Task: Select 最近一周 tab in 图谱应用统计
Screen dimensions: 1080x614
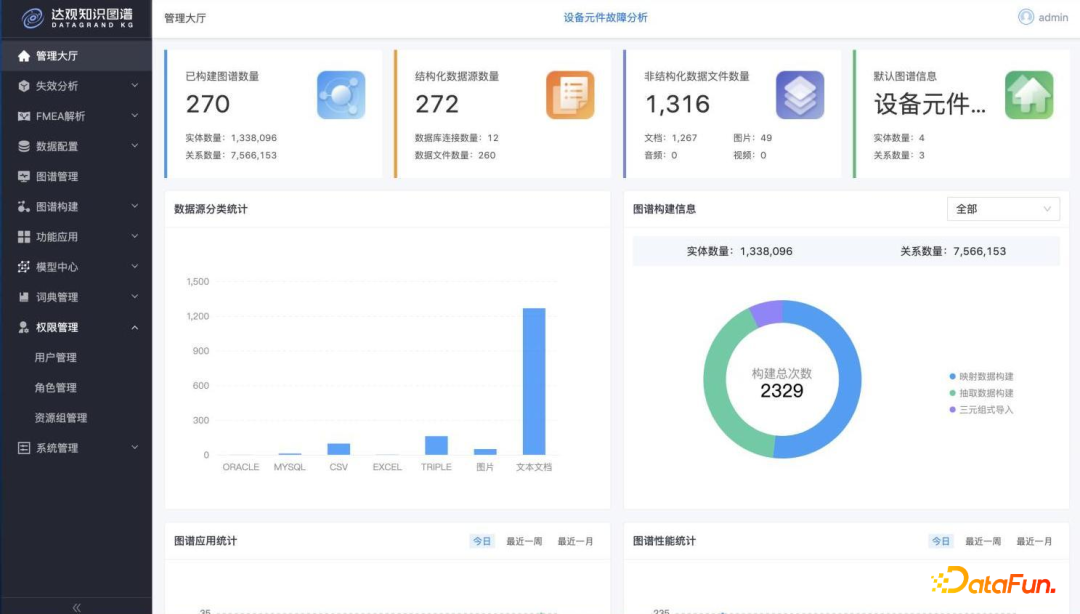Action: tap(524, 541)
